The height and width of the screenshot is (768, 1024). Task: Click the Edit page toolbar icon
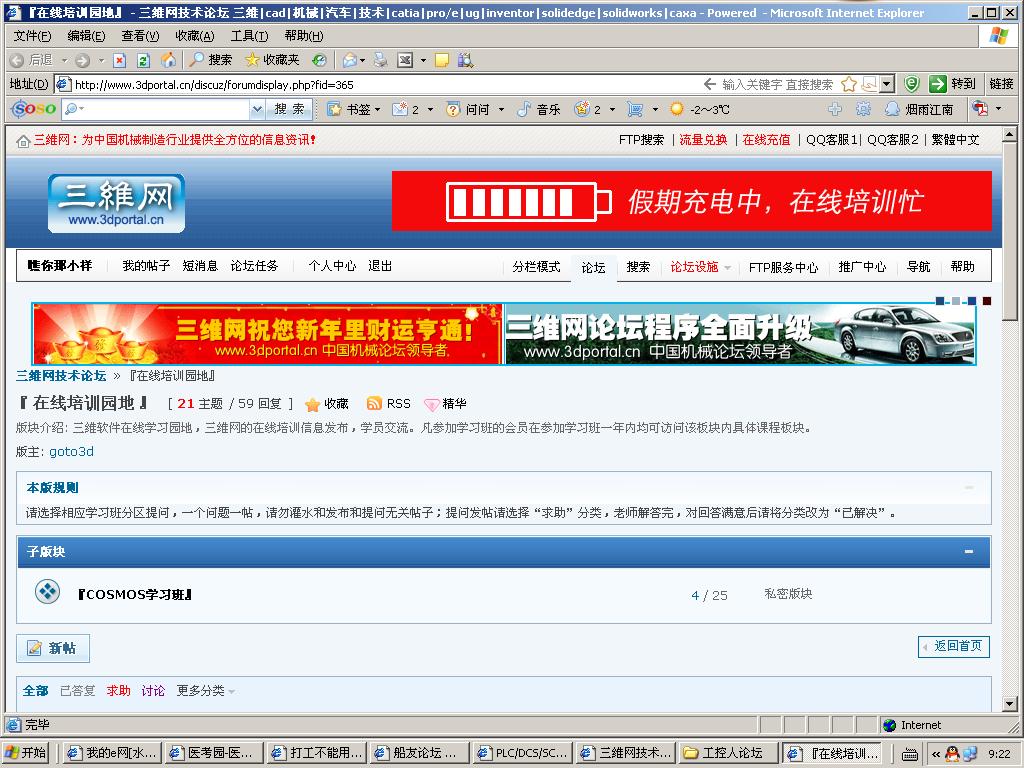click(x=406, y=60)
